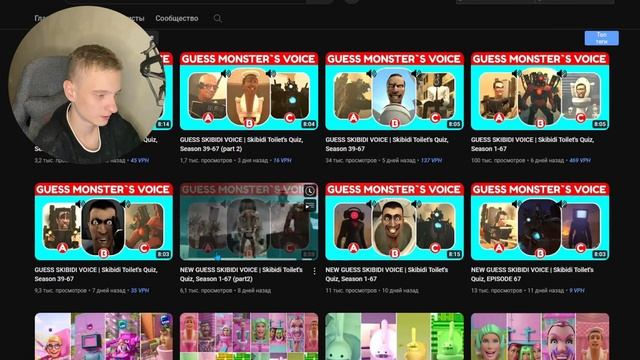Open title of video posted 5 дней назад
Screen dimensions: 640x360
387,144
